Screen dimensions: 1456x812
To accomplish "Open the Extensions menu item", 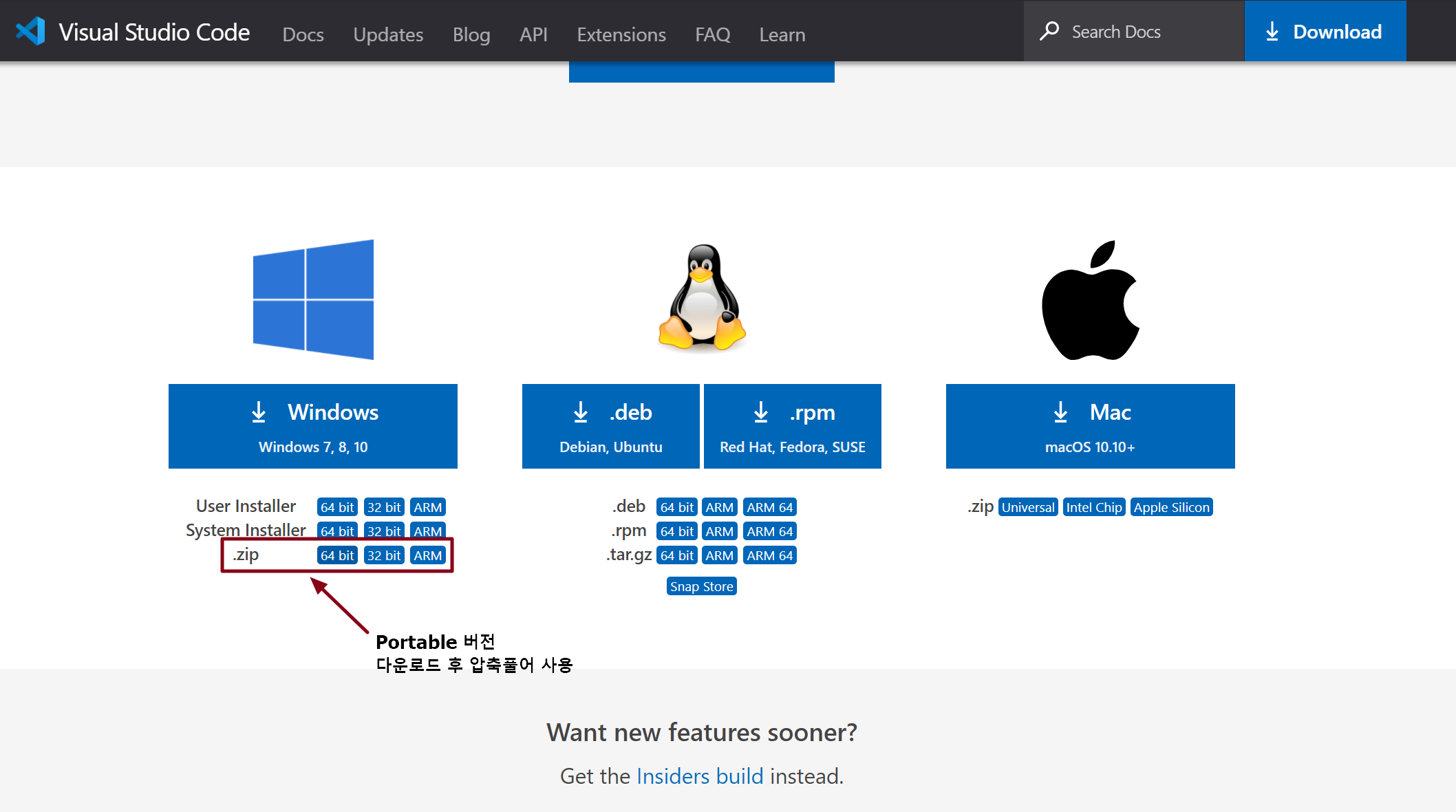I will click(x=621, y=34).
